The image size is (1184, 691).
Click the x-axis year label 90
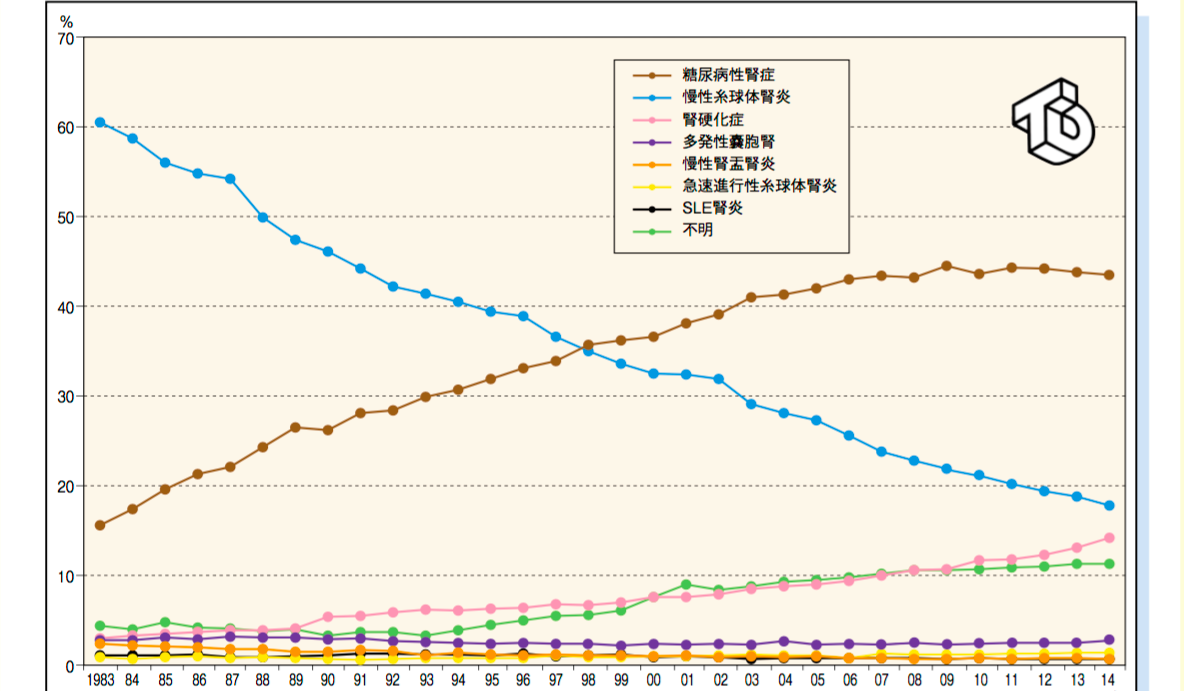(x=328, y=680)
